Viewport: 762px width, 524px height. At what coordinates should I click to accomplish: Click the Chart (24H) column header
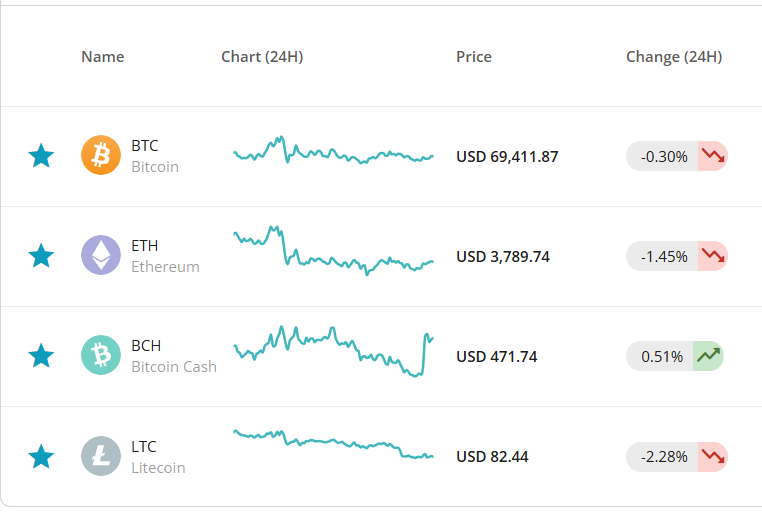coord(262,57)
